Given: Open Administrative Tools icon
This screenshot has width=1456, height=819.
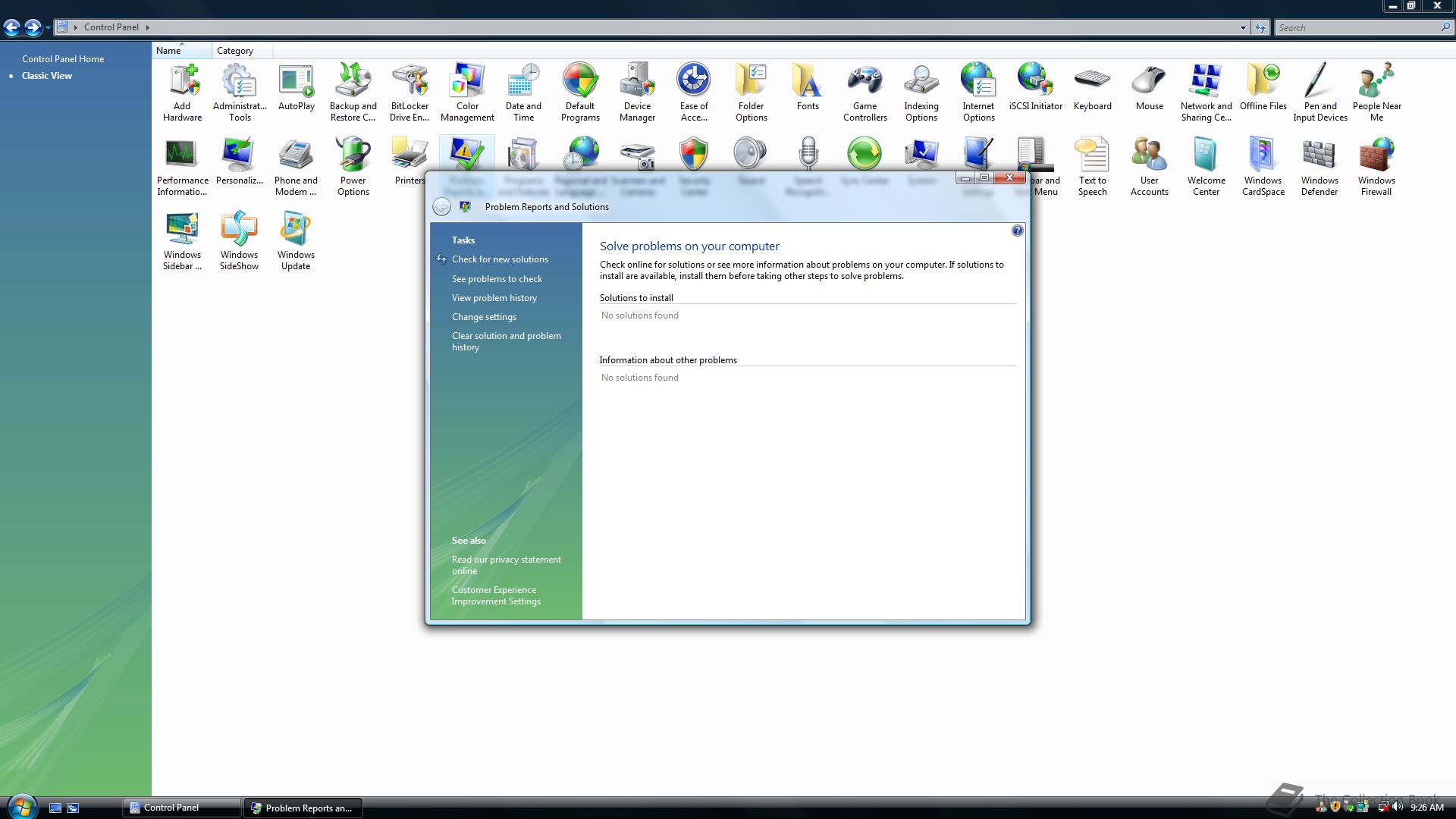Looking at the screenshot, I should [x=240, y=92].
